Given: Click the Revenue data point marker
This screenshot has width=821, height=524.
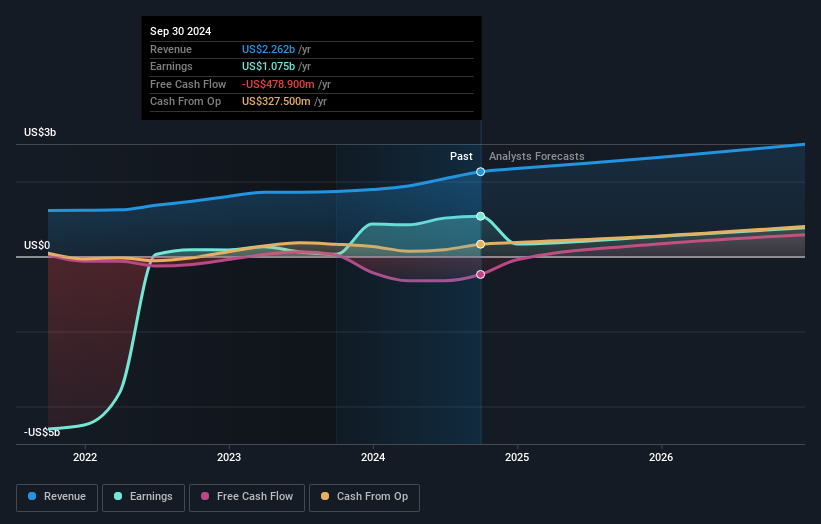Looking at the screenshot, I should click(x=480, y=172).
